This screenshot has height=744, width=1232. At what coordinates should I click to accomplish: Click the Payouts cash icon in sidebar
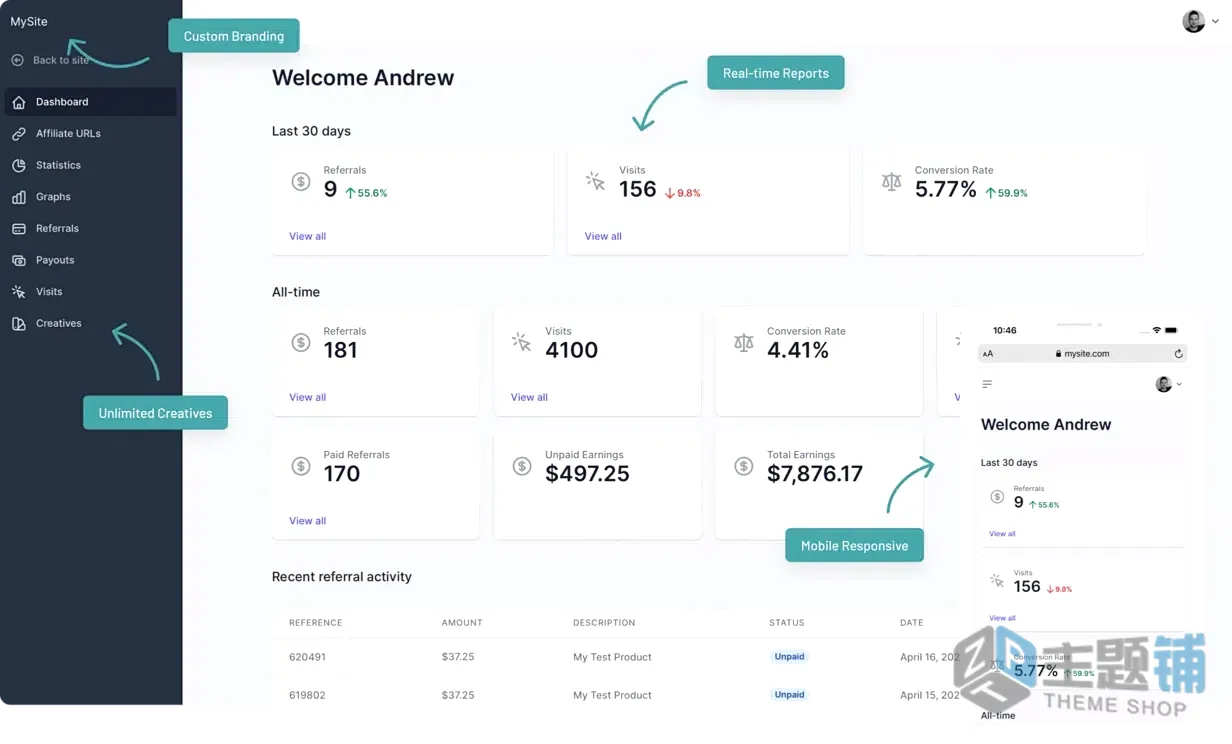19,260
